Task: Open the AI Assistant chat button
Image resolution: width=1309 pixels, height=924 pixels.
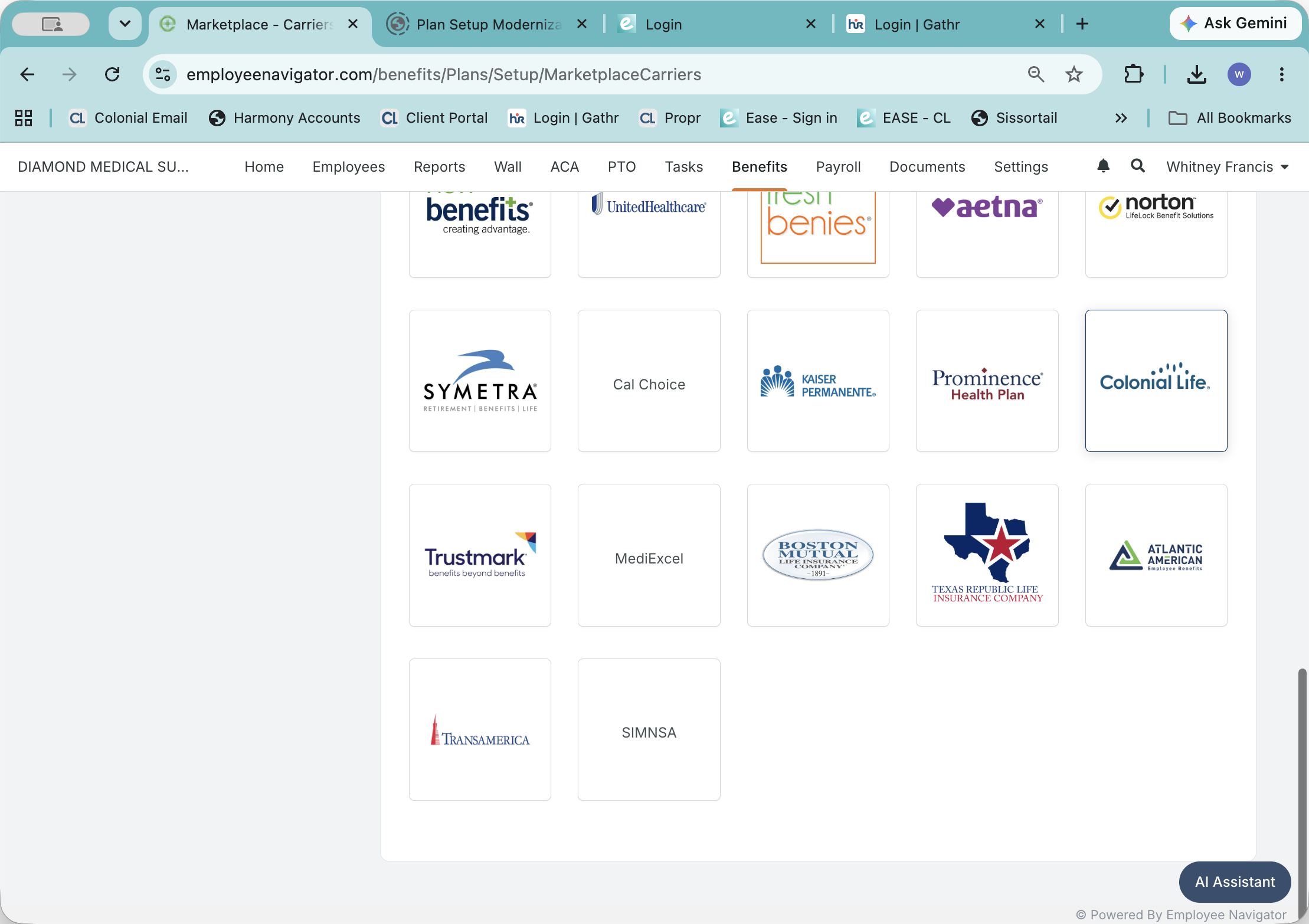Action: coord(1235,882)
